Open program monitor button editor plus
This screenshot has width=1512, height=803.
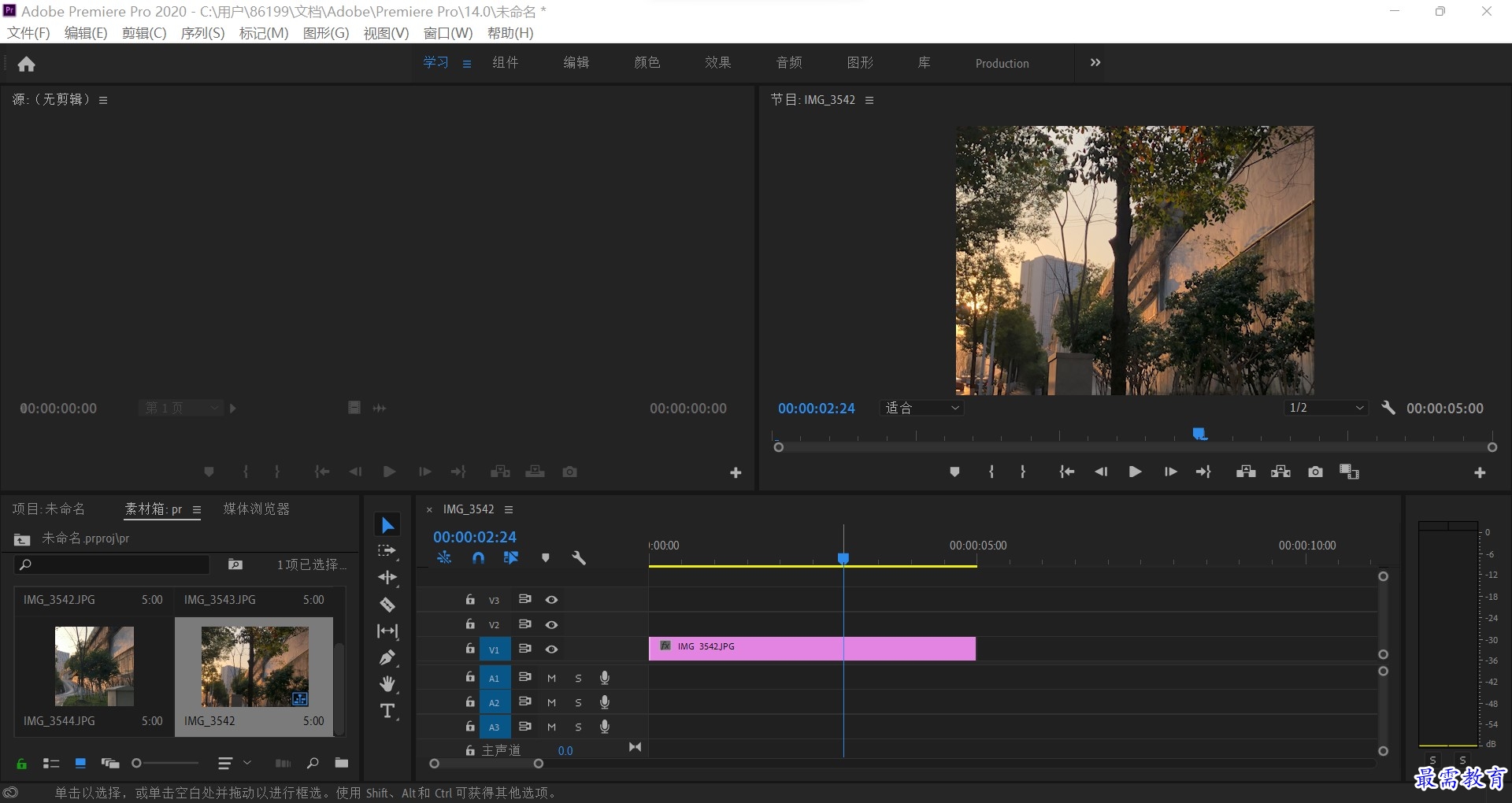[1480, 472]
